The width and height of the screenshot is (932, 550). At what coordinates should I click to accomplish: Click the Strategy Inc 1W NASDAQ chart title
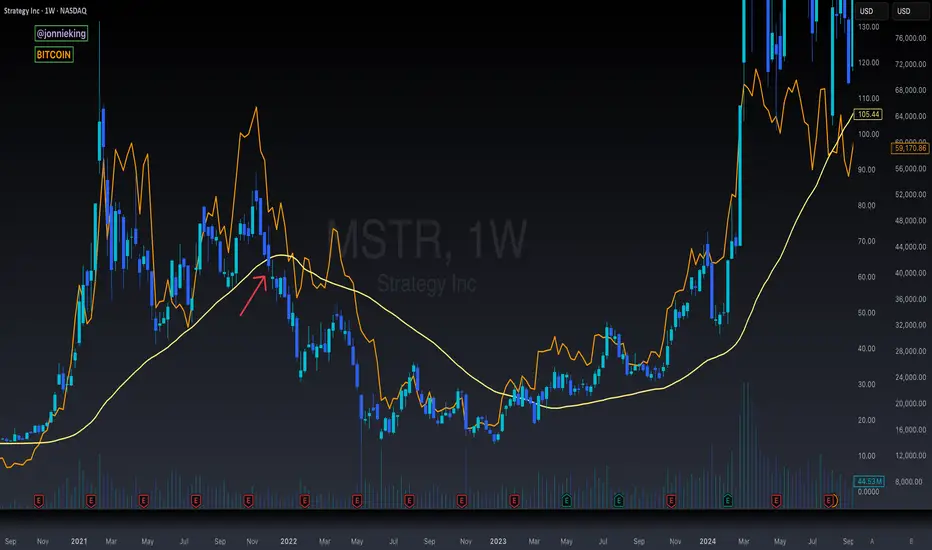45,11
